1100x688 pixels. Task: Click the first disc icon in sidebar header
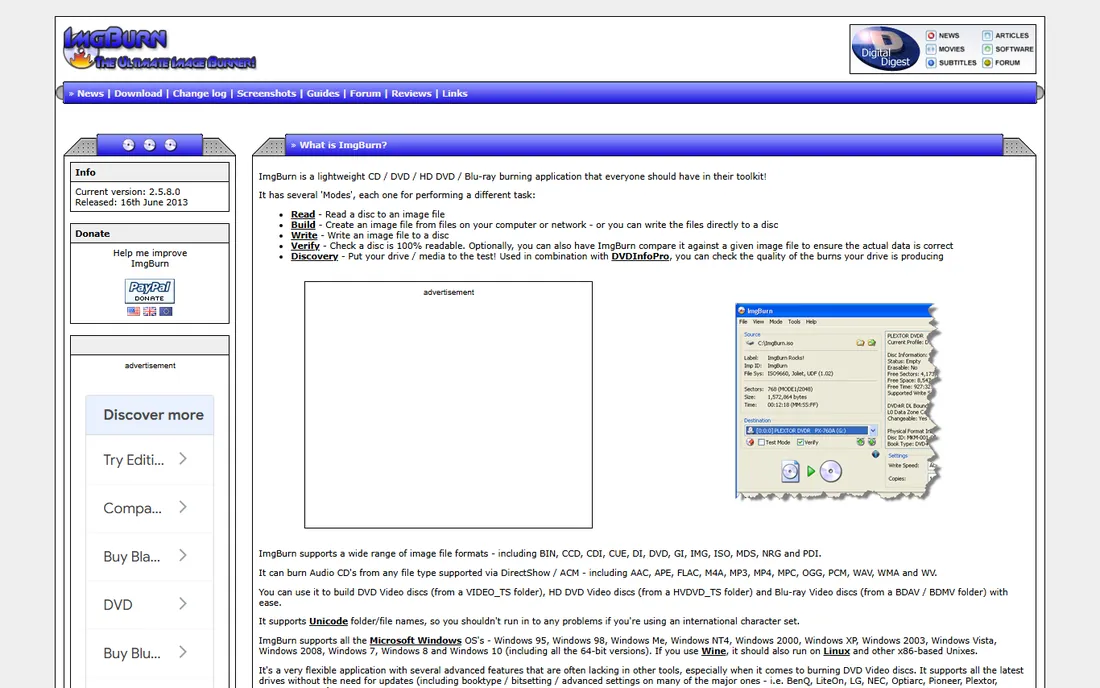point(128,145)
